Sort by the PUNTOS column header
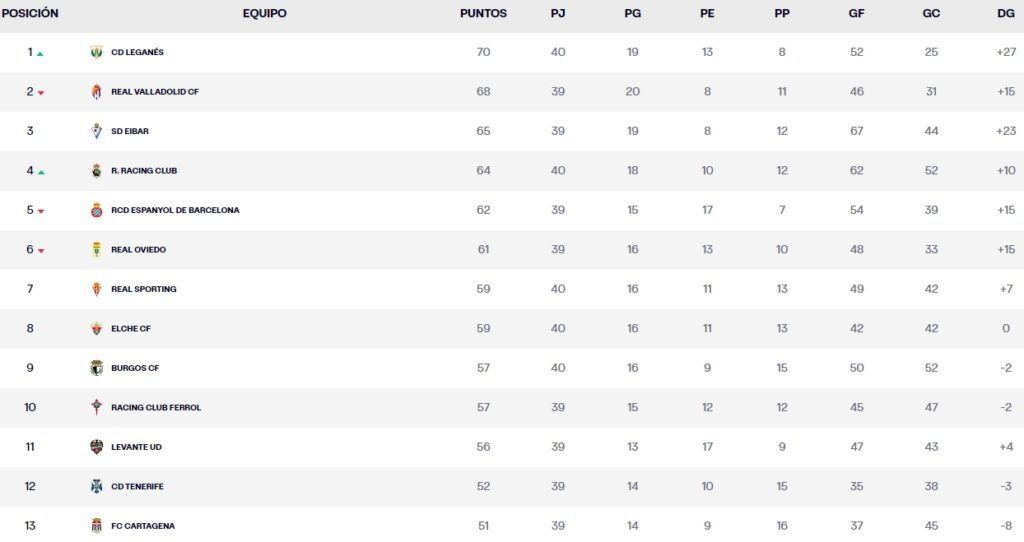1024x542 pixels. [483, 14]
